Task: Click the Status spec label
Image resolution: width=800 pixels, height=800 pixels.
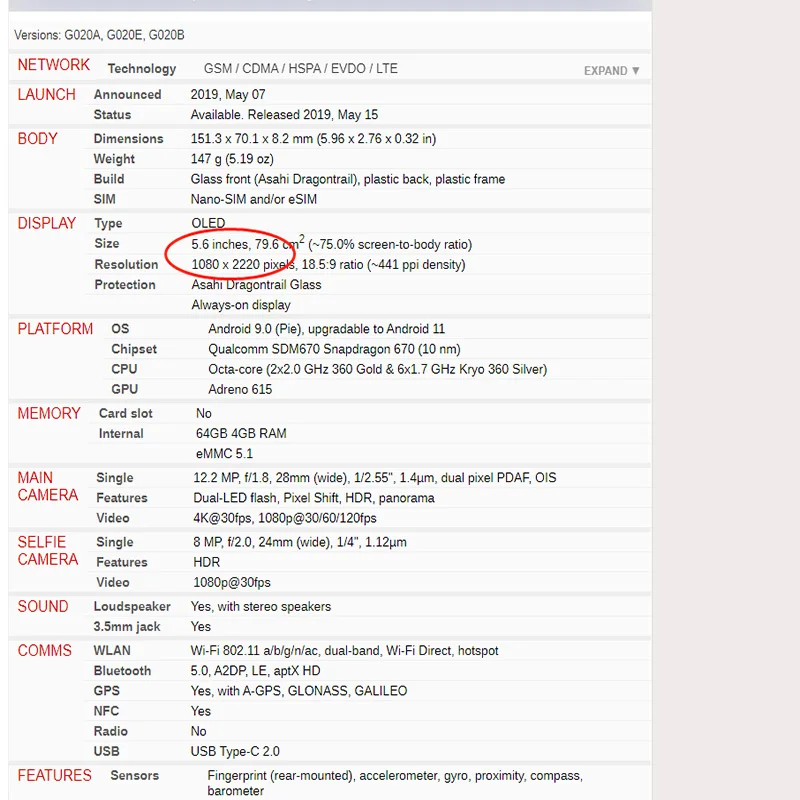Action: click(112, 115)
